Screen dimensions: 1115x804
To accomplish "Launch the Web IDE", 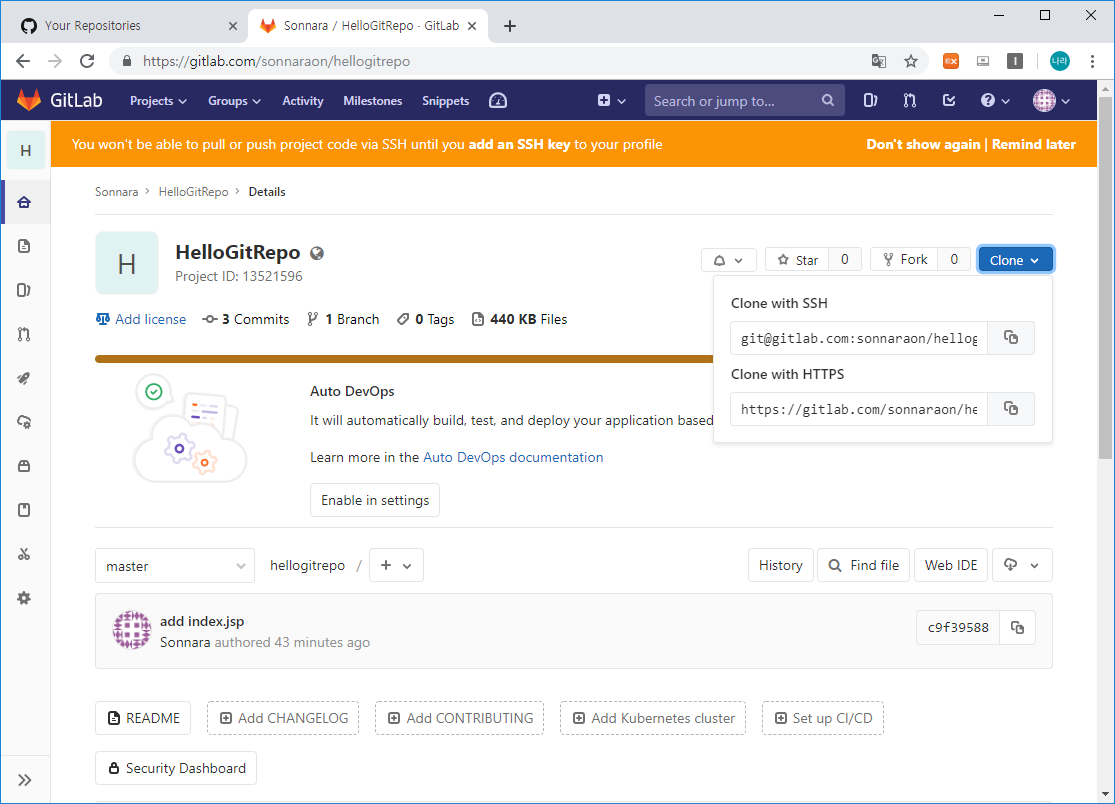I will (x=951, y=566).
